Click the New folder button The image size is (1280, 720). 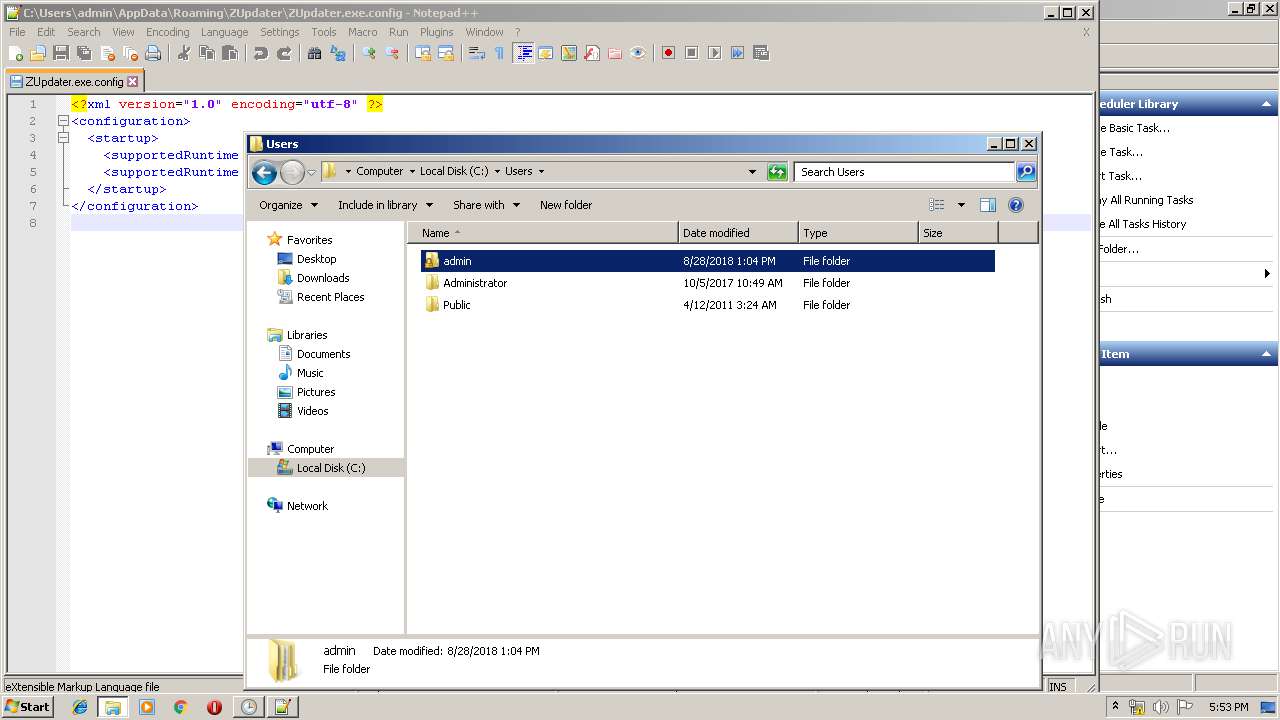[x=566, y=205]
